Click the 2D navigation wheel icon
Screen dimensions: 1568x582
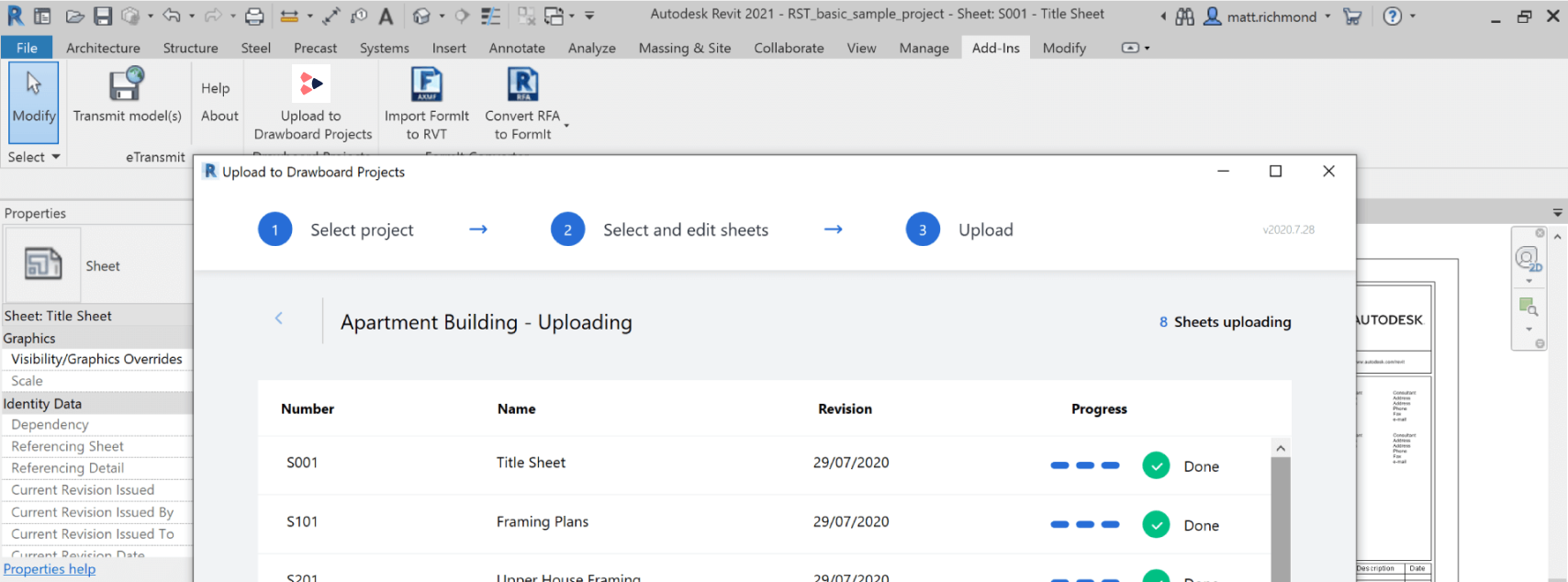pos(1528,259)
